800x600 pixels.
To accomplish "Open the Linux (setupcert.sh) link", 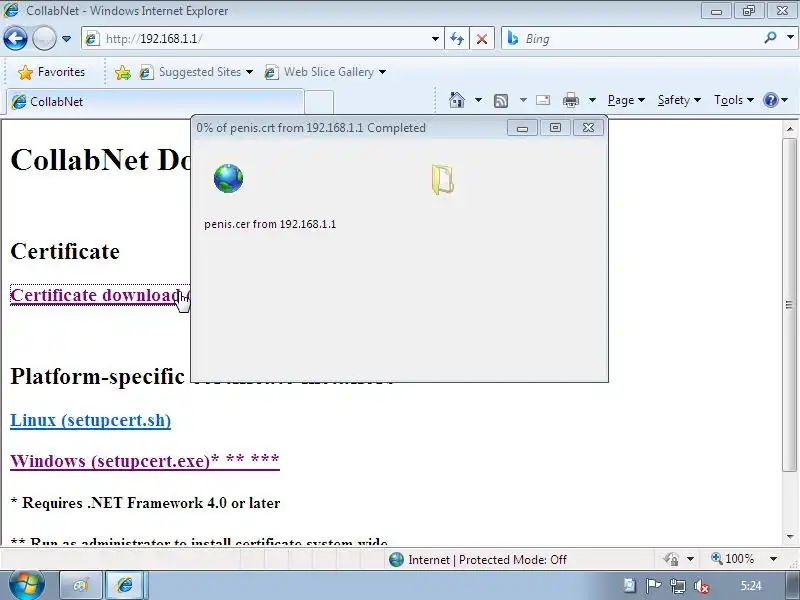I will pos(90,420).
